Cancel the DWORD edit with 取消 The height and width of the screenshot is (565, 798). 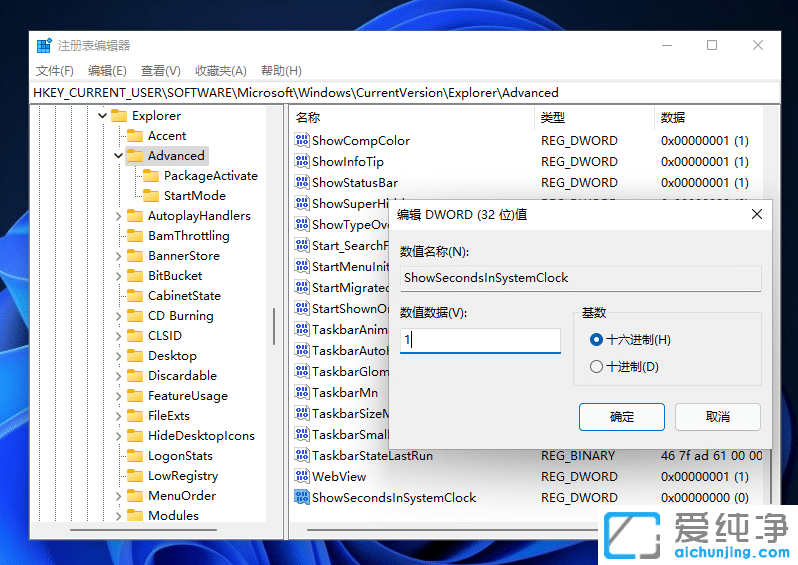coord(718,417)
